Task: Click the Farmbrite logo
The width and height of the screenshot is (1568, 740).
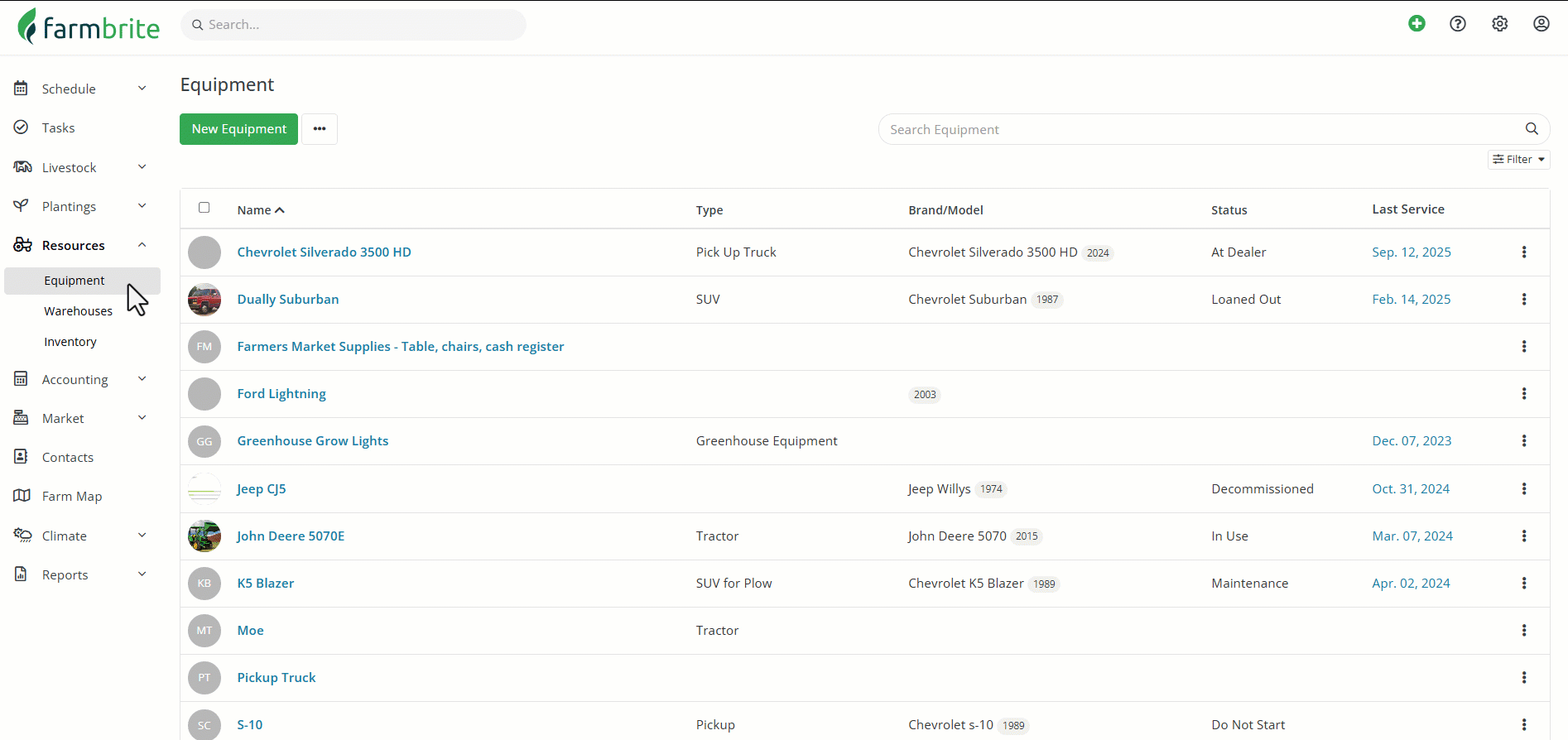Action: point(88,26)
